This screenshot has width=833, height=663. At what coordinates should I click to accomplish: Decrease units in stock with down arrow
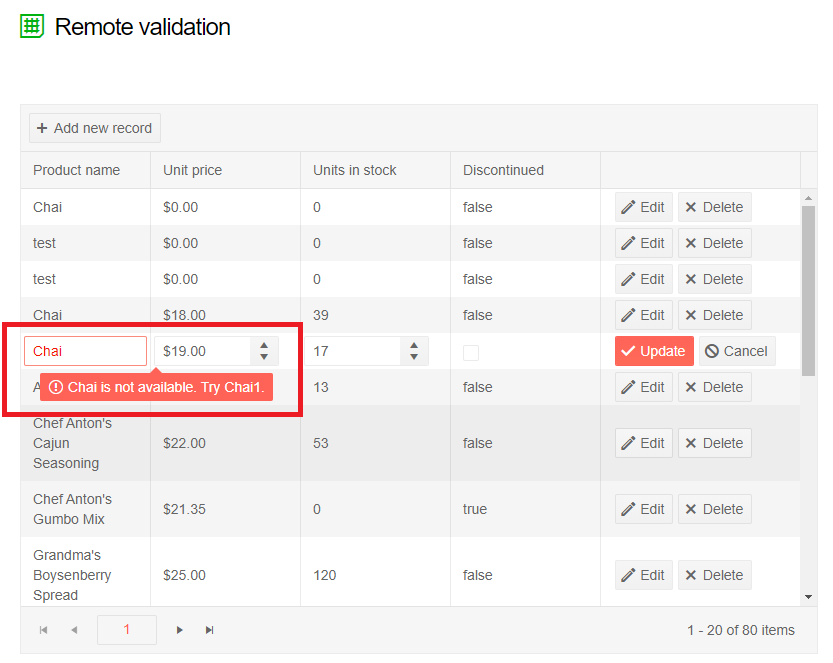click(x=414, y=357)
